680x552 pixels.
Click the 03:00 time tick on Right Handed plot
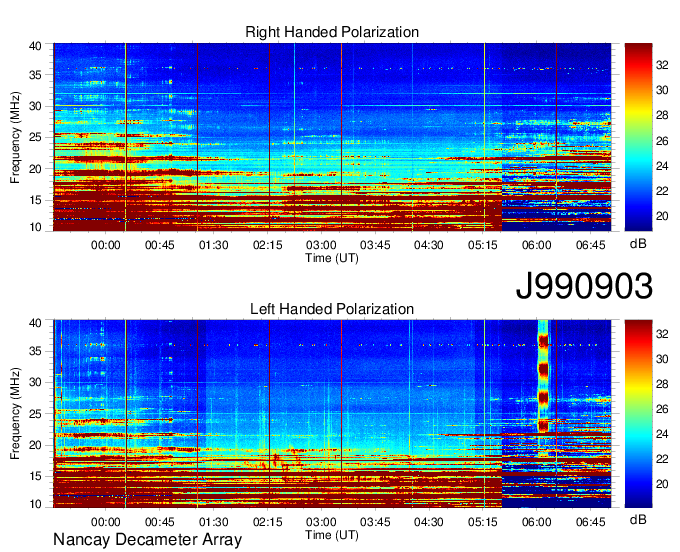[x=321, y=245]
